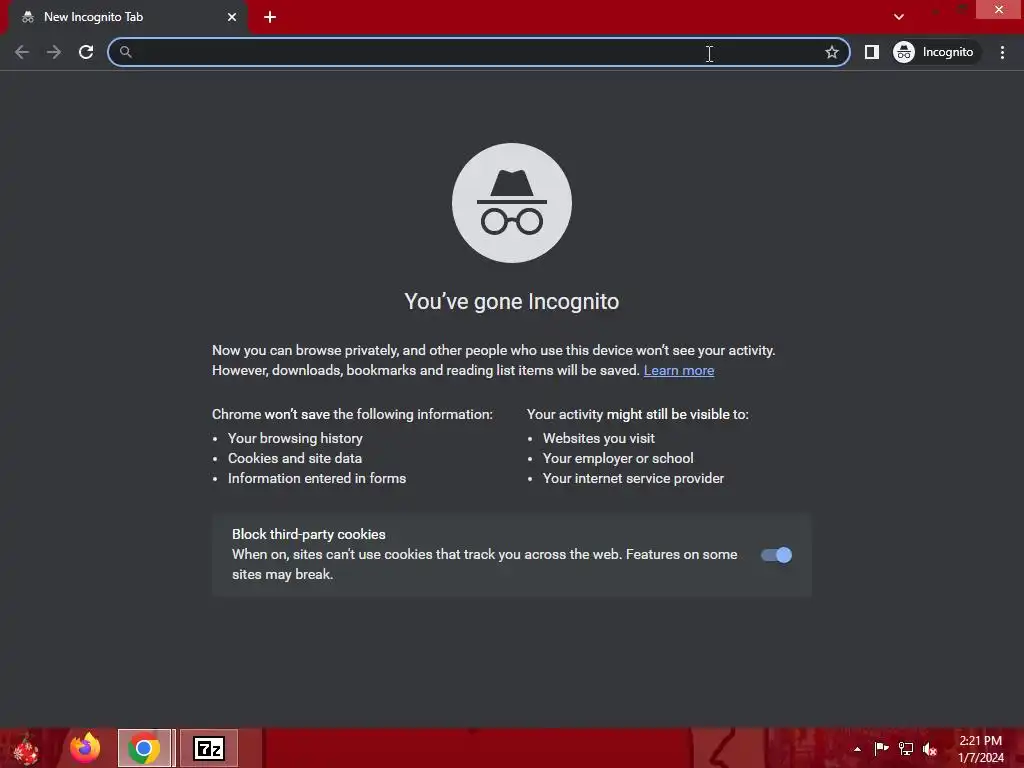This screenshot has height=768, width=1024.
Task: Click the network status tray icon
Action: click(906, 748)
